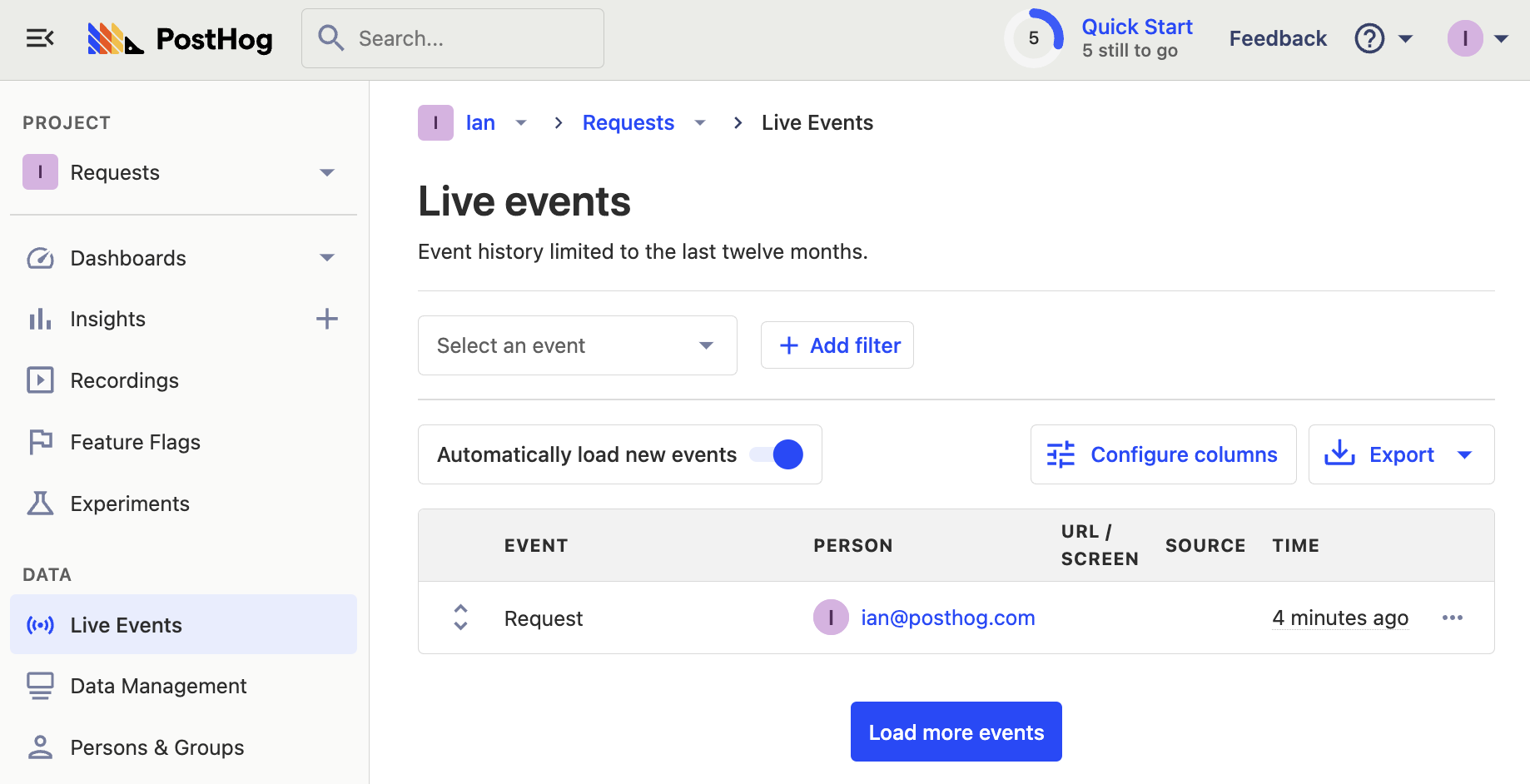Open the Select an event dropdown

(576, 345)
